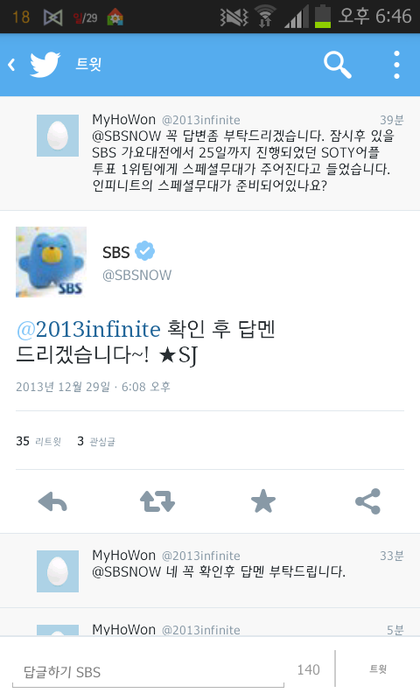Tap the reply field 답글하기 SBS
Image resolution: width=420 pixels, height=700 pixels.
tap(148, 672)
